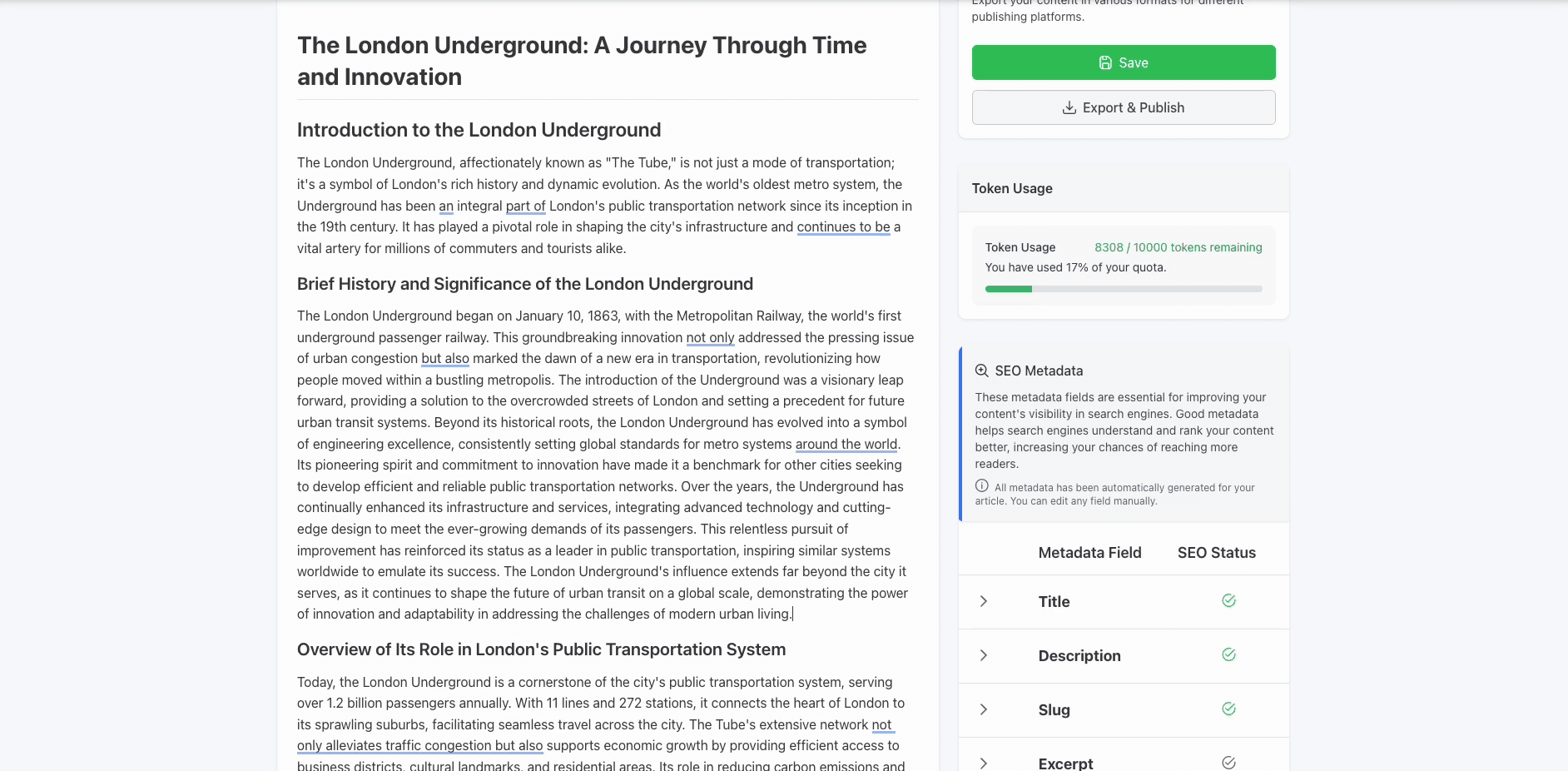Expand the Description metadata row

tap(983, 655)
